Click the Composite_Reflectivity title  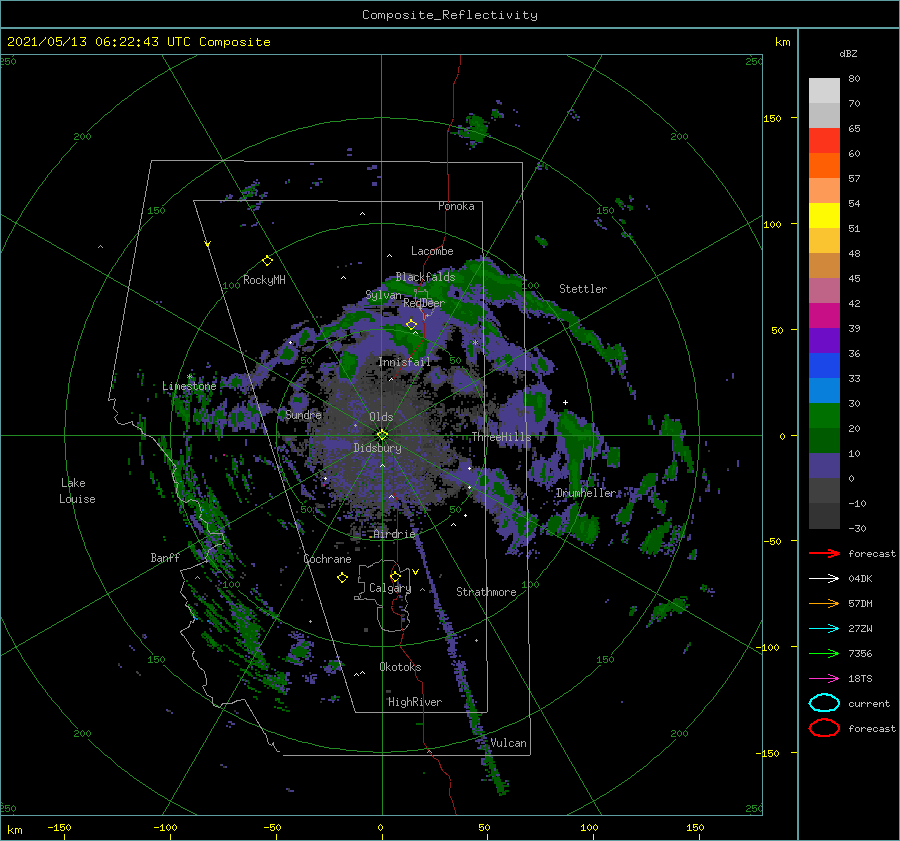450,15
